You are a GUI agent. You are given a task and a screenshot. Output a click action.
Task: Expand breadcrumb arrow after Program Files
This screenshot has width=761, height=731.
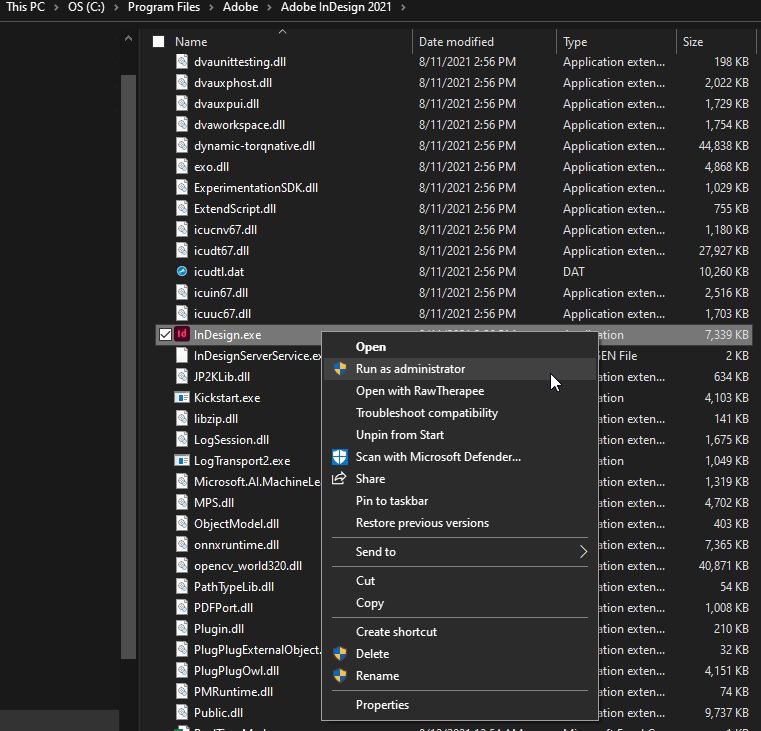(x=211, y=7)
